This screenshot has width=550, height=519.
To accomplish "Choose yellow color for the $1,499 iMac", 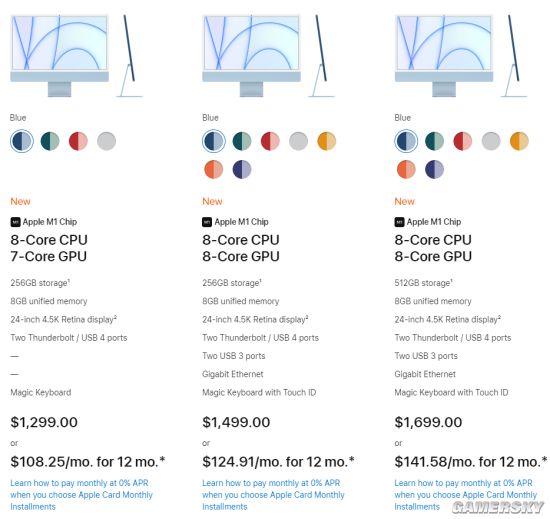I will click(x=327, y=141).
